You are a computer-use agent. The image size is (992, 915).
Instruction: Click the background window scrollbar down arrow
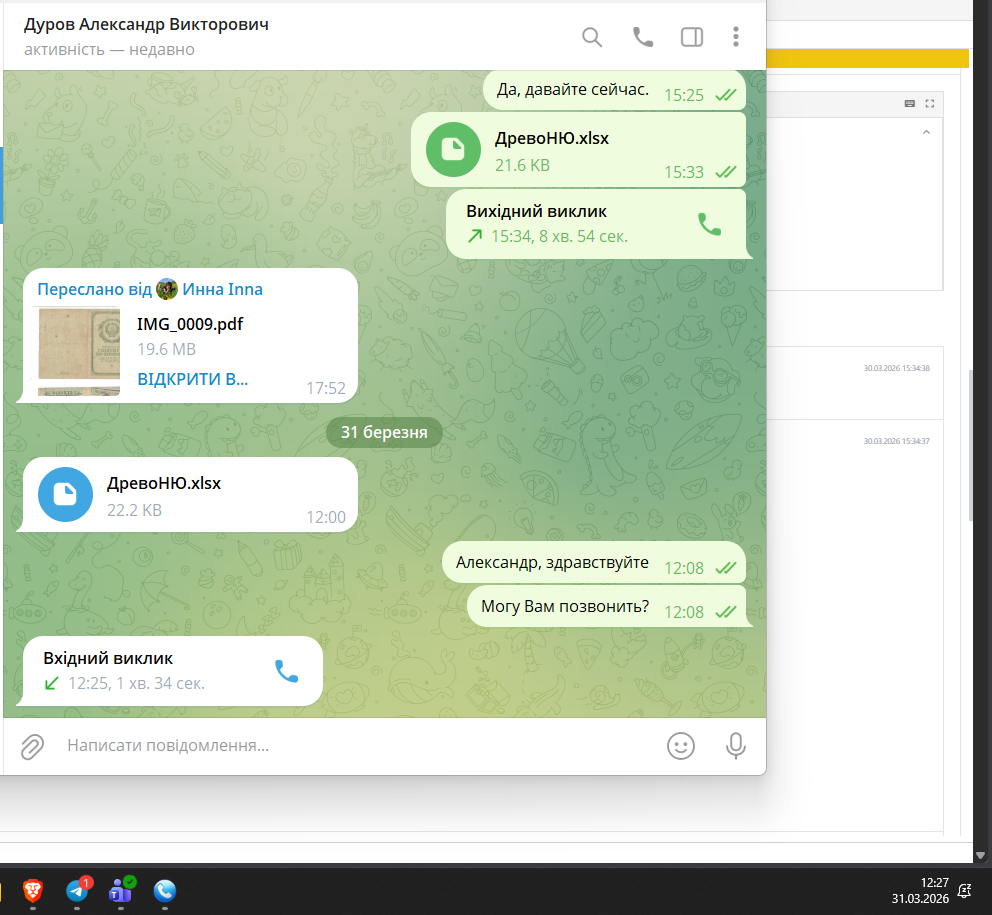(980, 856)
